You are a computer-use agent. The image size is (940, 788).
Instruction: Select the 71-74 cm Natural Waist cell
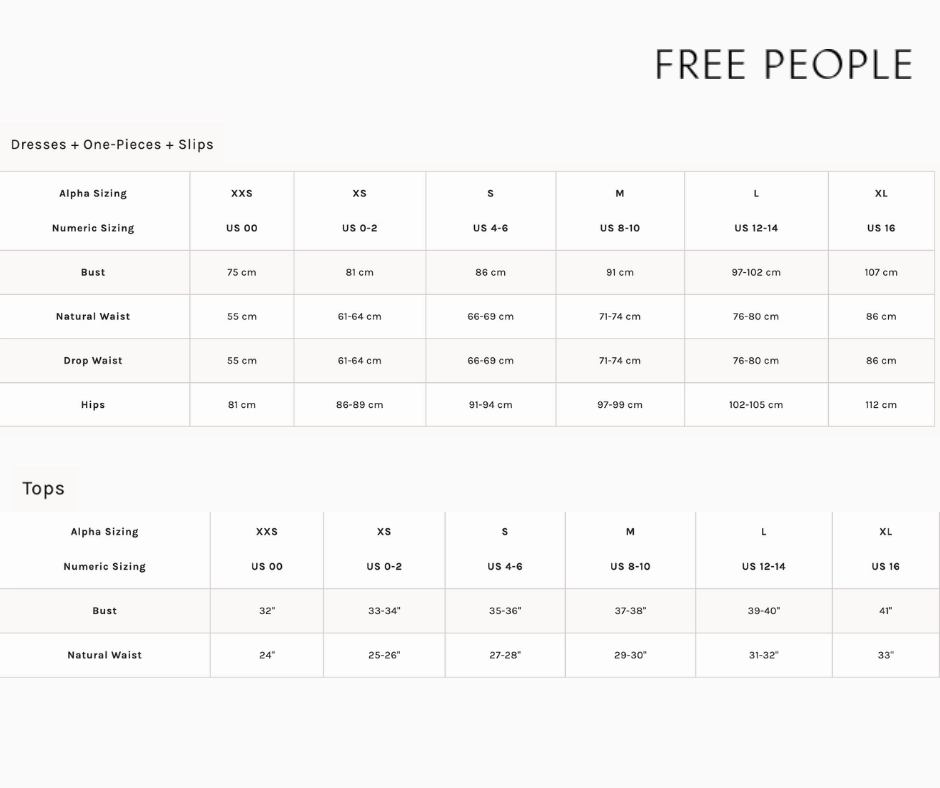coord(620,316)
